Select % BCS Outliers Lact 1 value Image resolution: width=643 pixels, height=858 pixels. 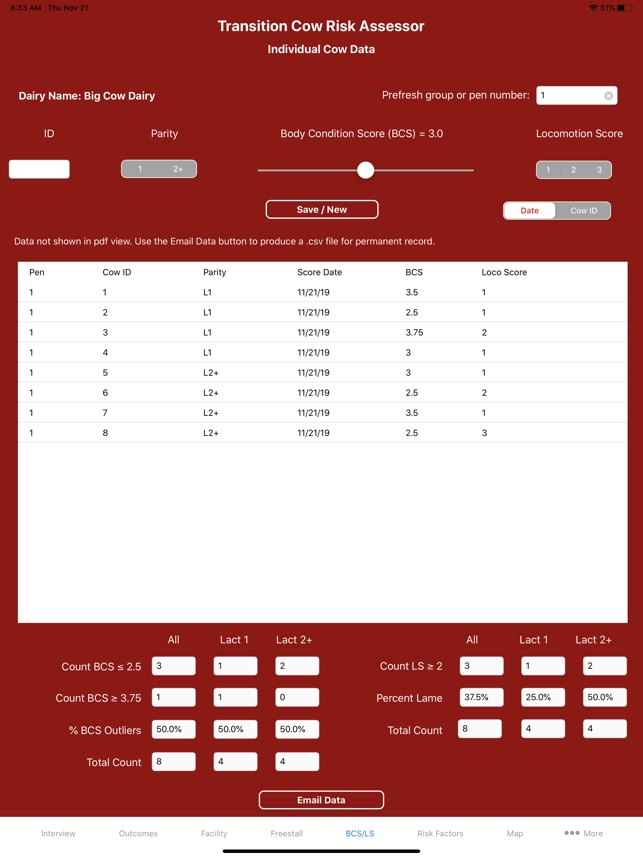pos(235,729)
